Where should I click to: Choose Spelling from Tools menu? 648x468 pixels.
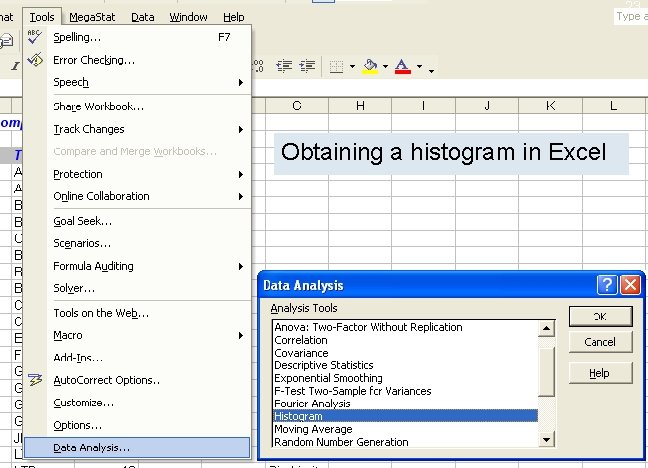click(x=137, y=37)
